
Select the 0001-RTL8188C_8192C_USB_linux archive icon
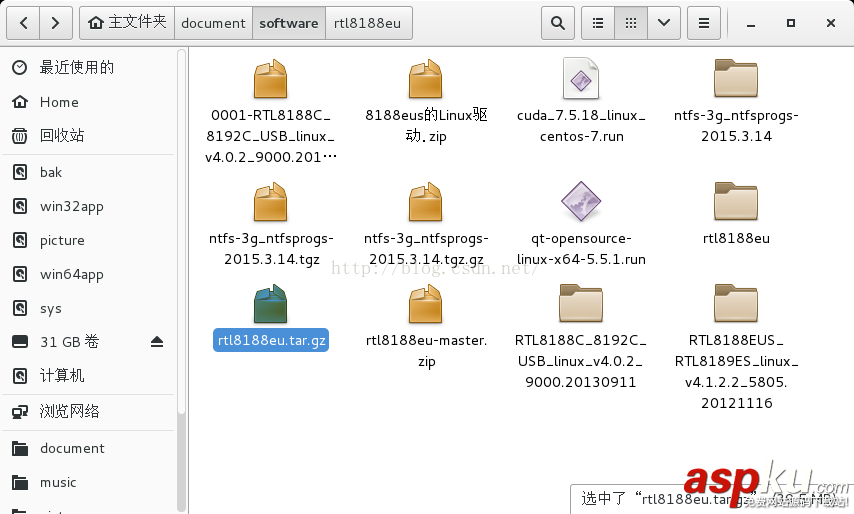[271, 79]
